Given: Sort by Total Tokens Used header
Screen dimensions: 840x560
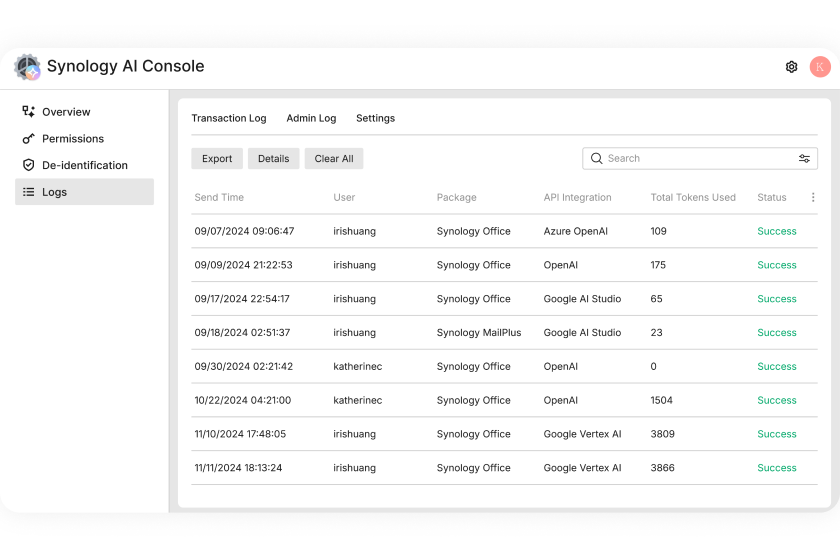Looking at the screenshot, I should tap(693, 197).
